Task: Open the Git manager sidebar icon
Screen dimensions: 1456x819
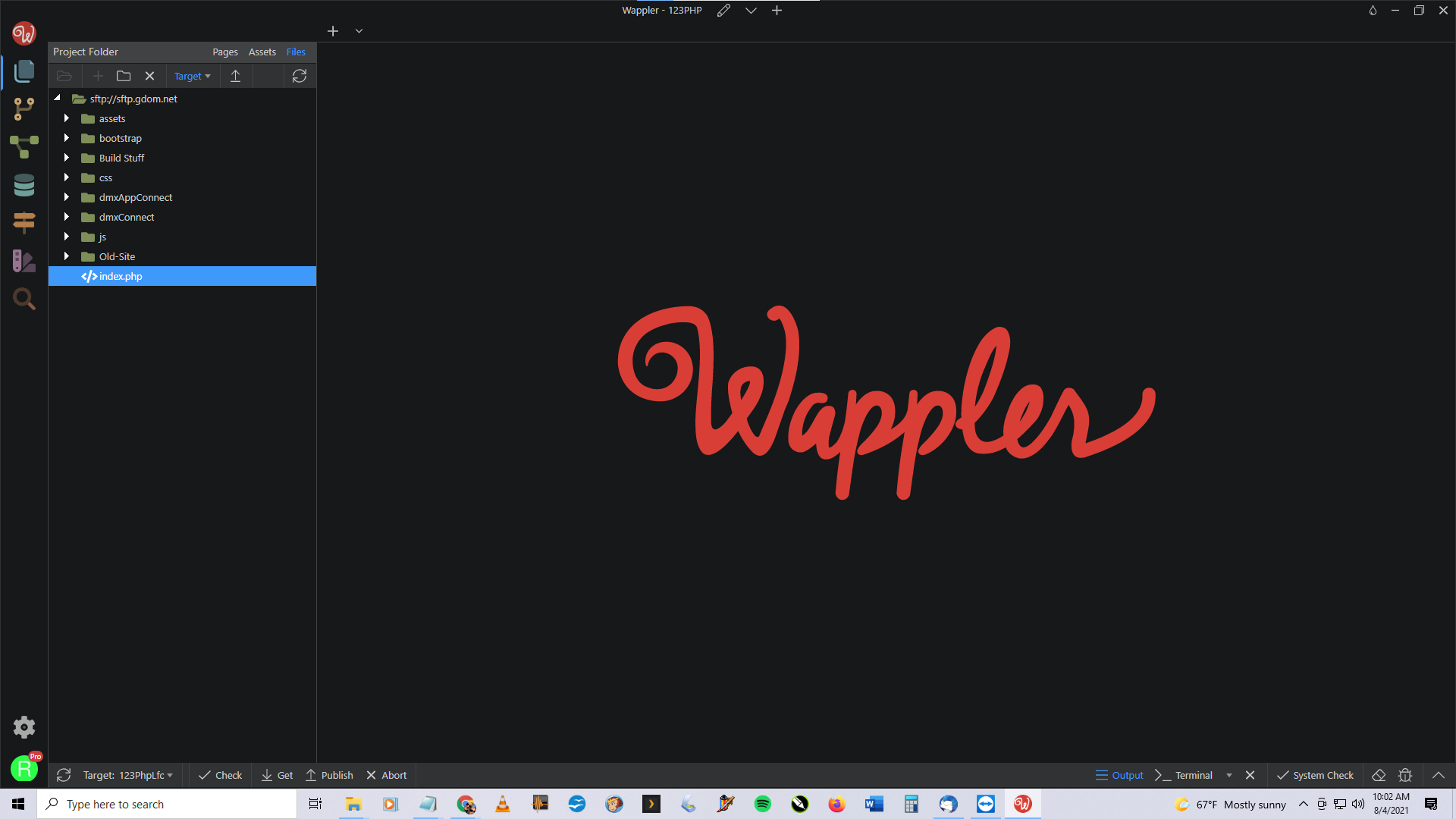Action: [x=24, y=108]
